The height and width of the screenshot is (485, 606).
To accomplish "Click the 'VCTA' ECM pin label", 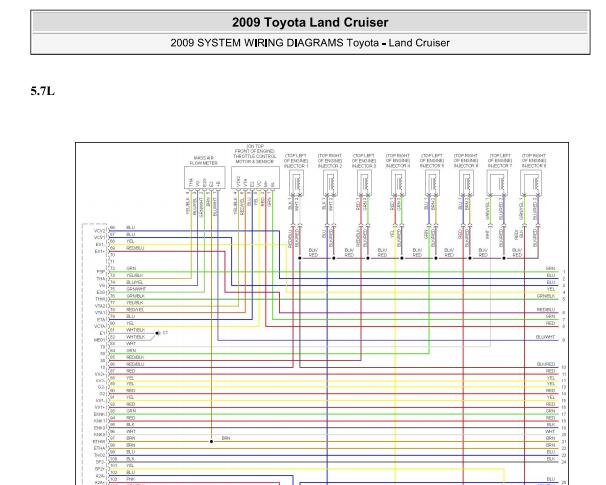I will coord(100,326).
